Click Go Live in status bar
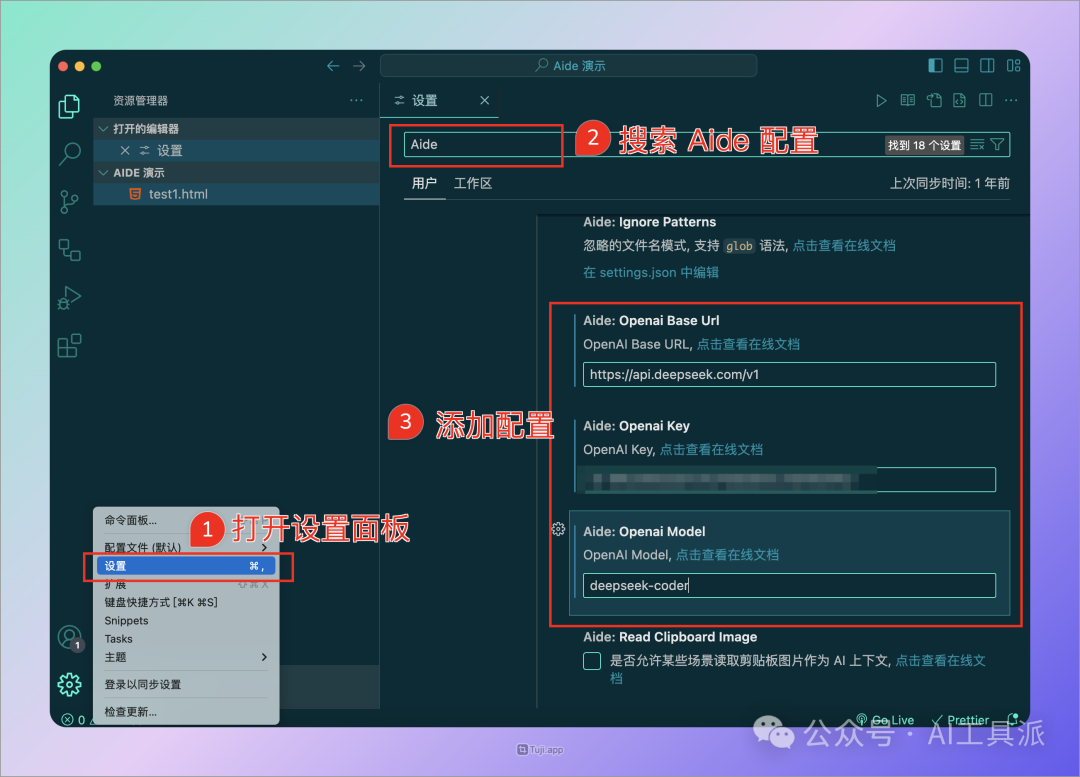The image size is (1080, 777). tap(886, 720)
